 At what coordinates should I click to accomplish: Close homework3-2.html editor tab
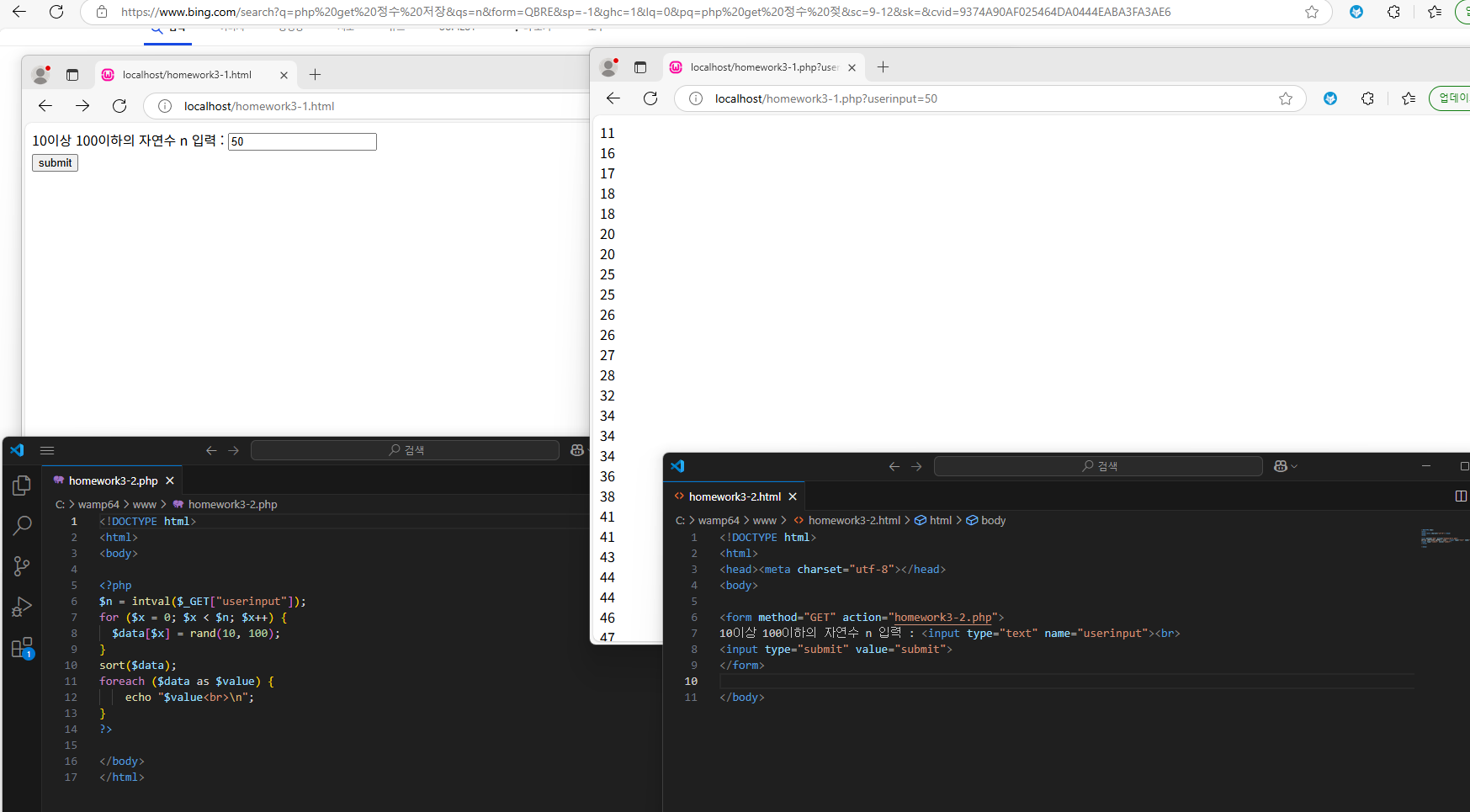tap(793, 496)
